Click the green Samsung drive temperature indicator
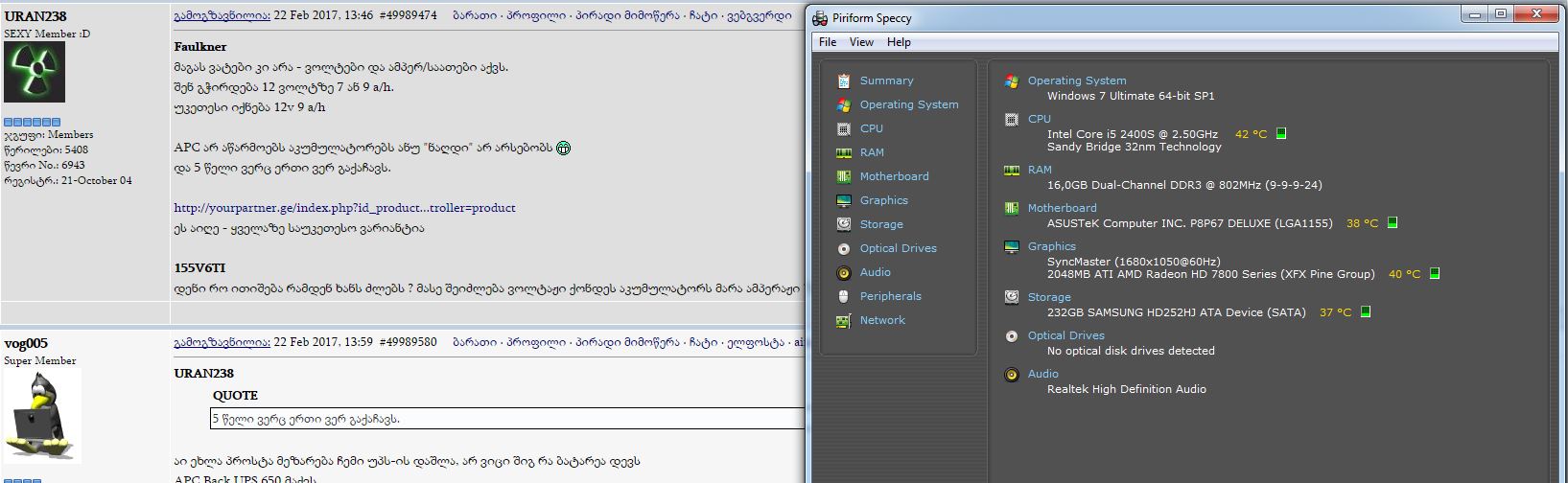 [1366, 312]
